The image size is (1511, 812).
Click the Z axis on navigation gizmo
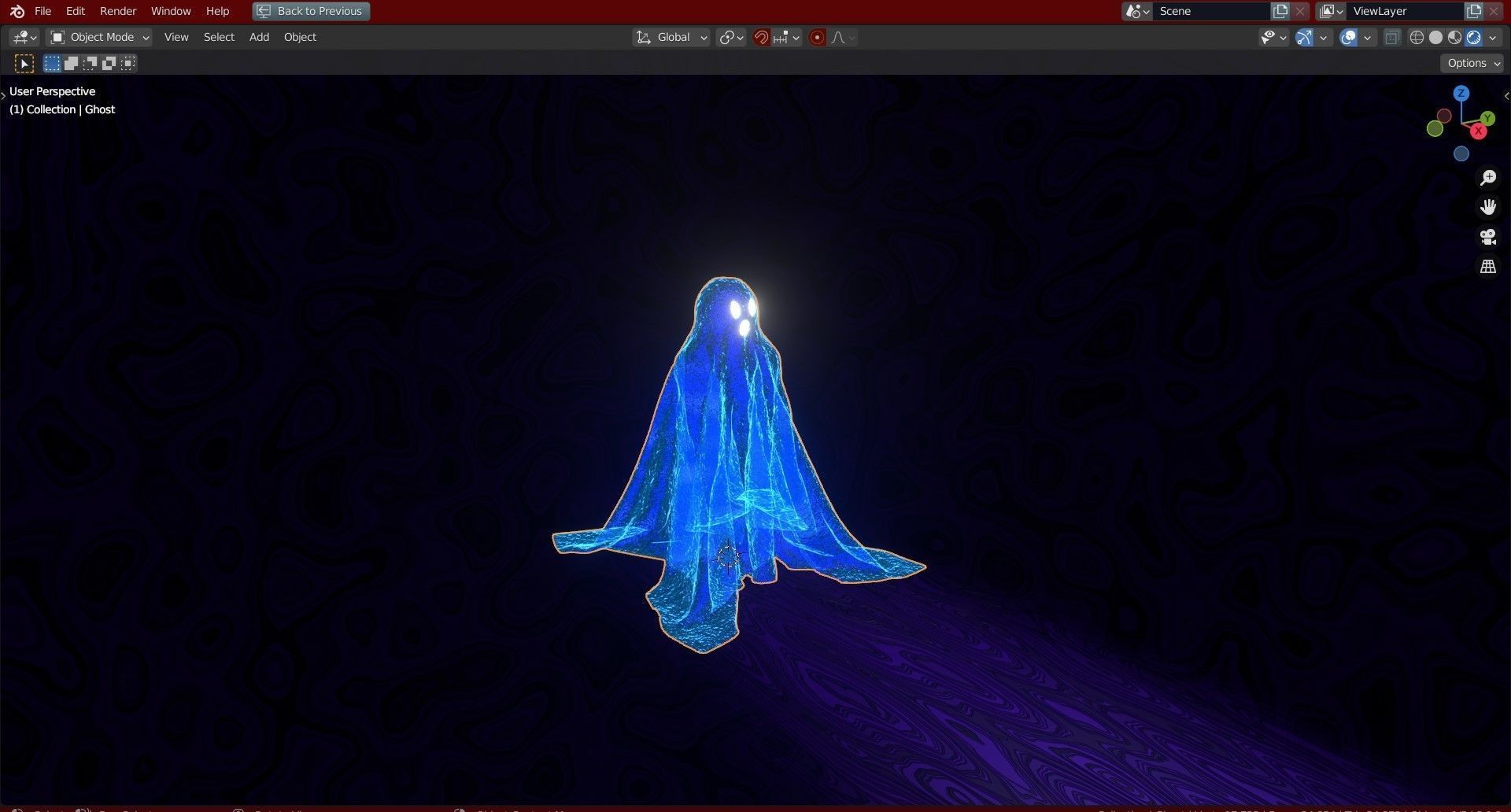1461,93
